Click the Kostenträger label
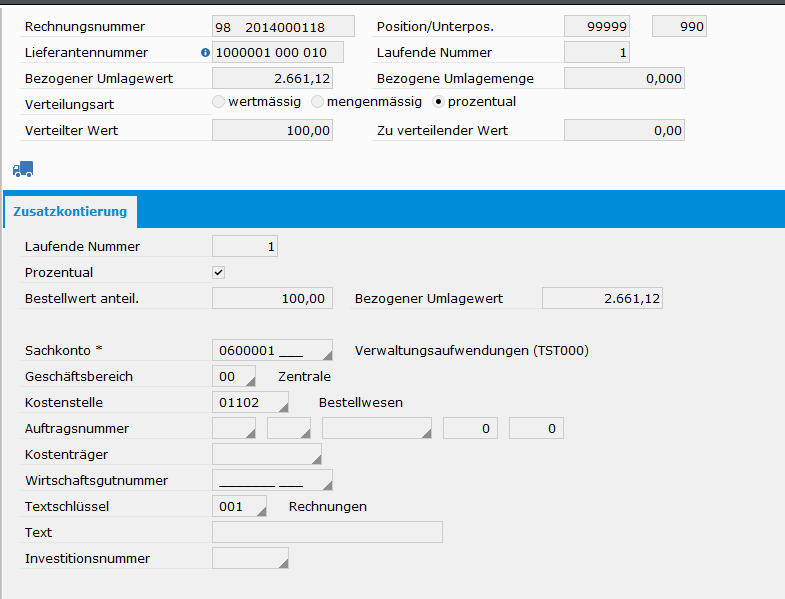The height and width of the screenshot is (599, 785). pyautogui.click(x=67, y=455)
